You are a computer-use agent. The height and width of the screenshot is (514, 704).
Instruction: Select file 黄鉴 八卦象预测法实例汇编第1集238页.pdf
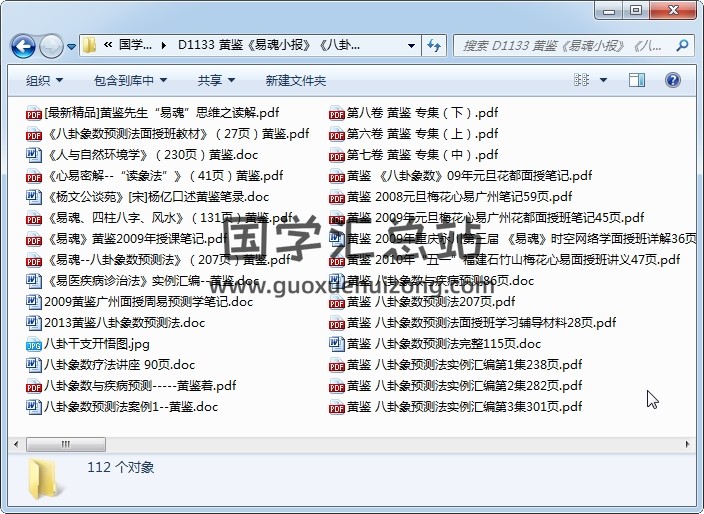click(x=464, y=365)
